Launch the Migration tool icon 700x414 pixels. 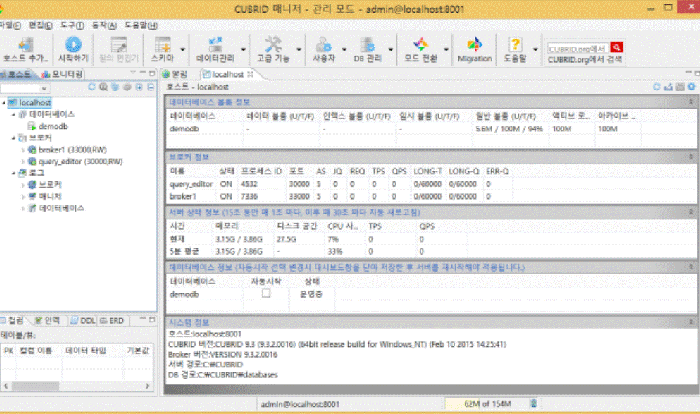pyautogui.click(x=475, y=45)
